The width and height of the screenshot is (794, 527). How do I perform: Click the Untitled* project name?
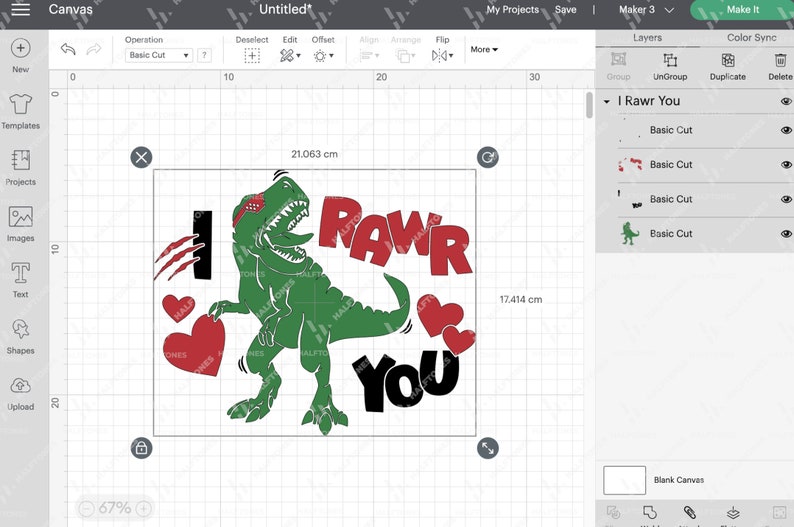286,9
